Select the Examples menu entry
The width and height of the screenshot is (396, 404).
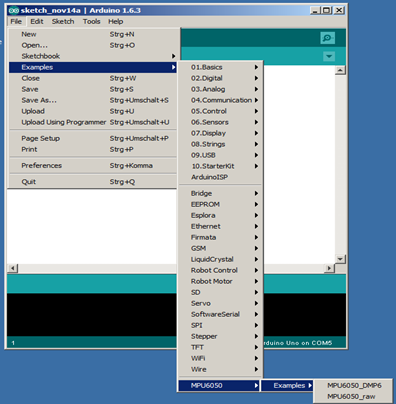coord(93,67)
